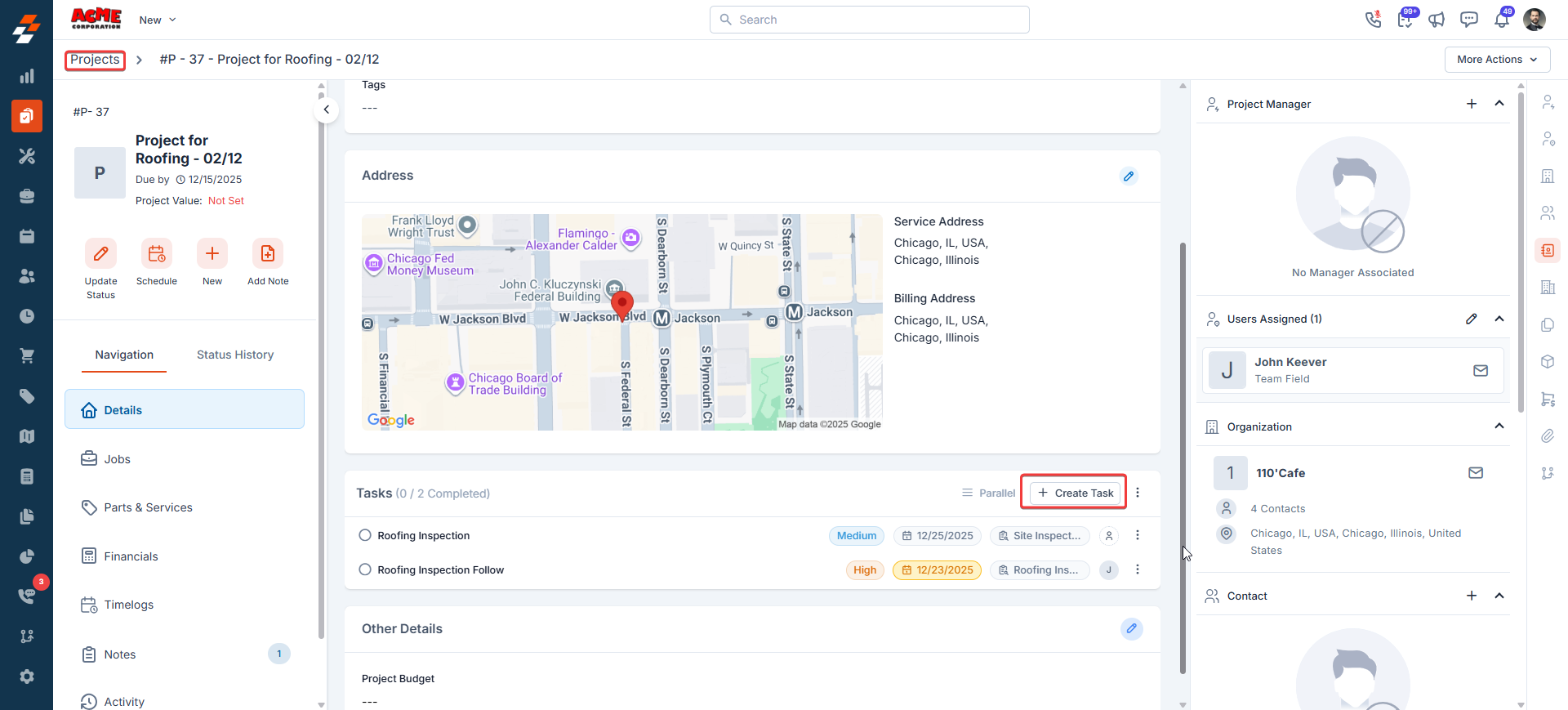Open the settings gear icon in left sidebar

pos(27,677)
